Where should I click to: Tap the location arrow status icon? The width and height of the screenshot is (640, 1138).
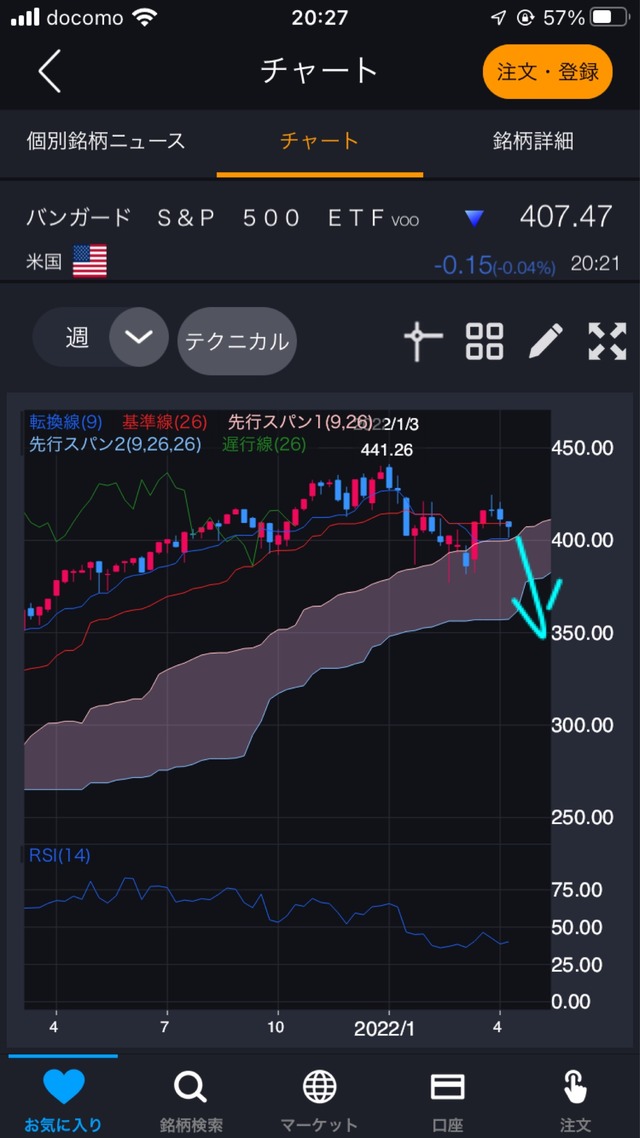tap(499, 17)
